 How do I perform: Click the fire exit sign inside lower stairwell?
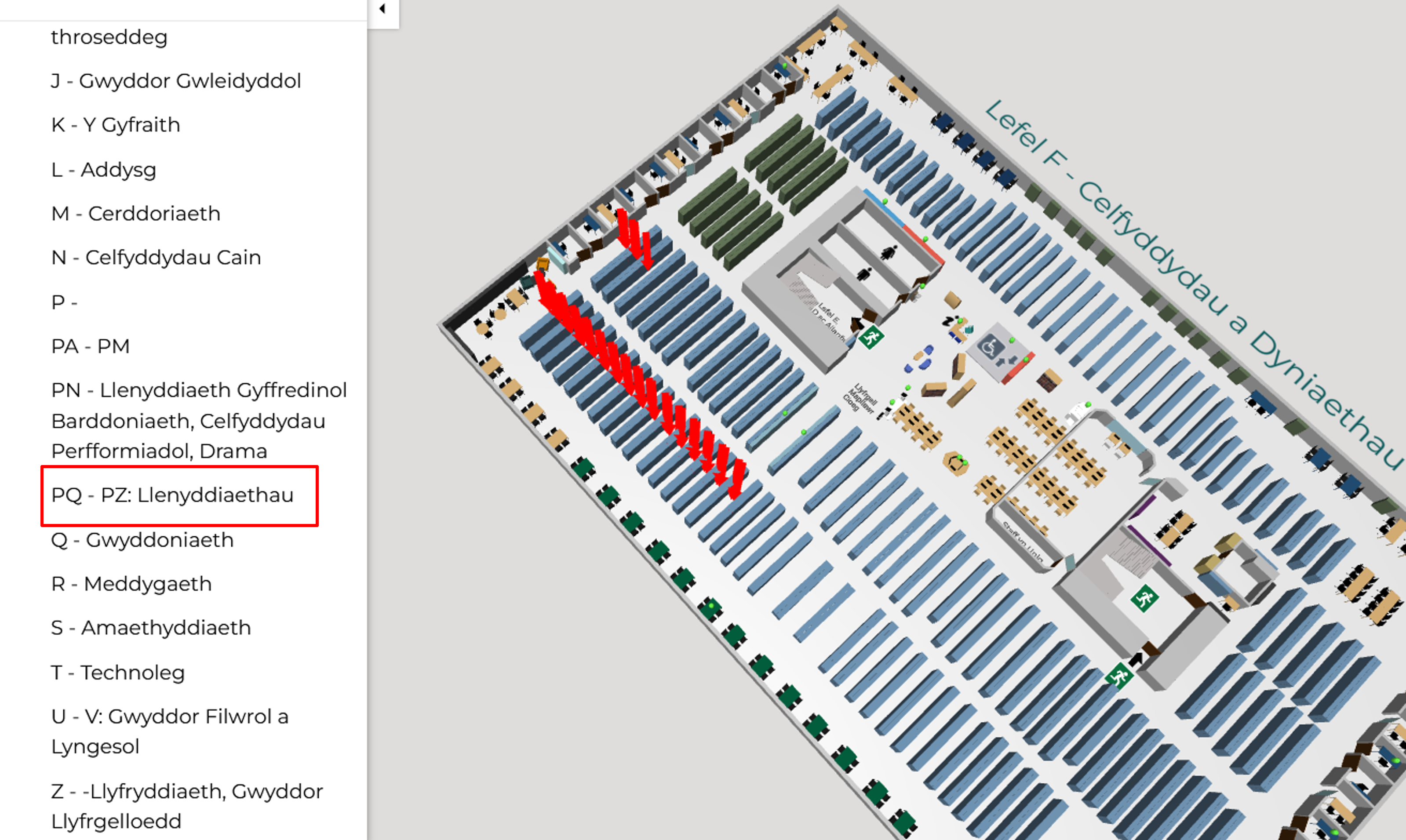point(1144,598)
